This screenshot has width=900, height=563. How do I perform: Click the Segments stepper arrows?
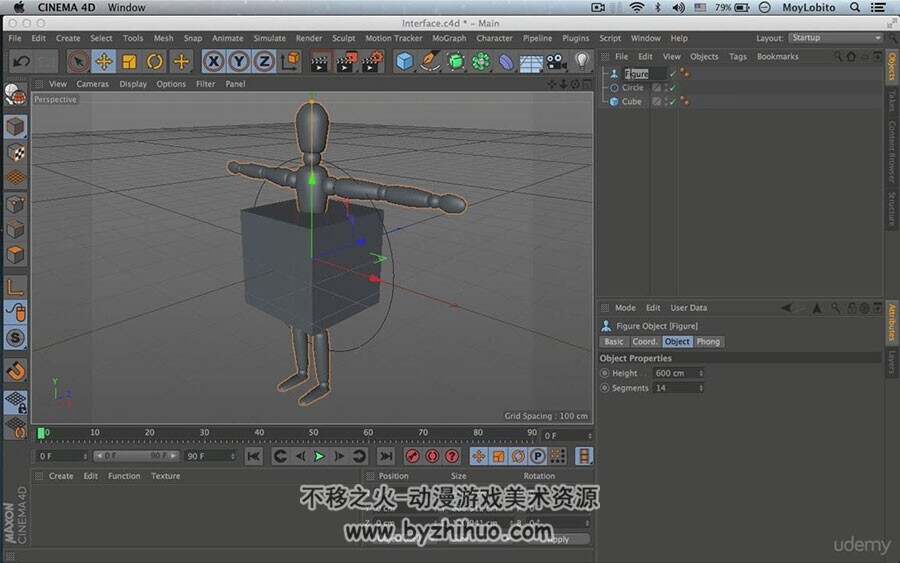pos(701,389)
